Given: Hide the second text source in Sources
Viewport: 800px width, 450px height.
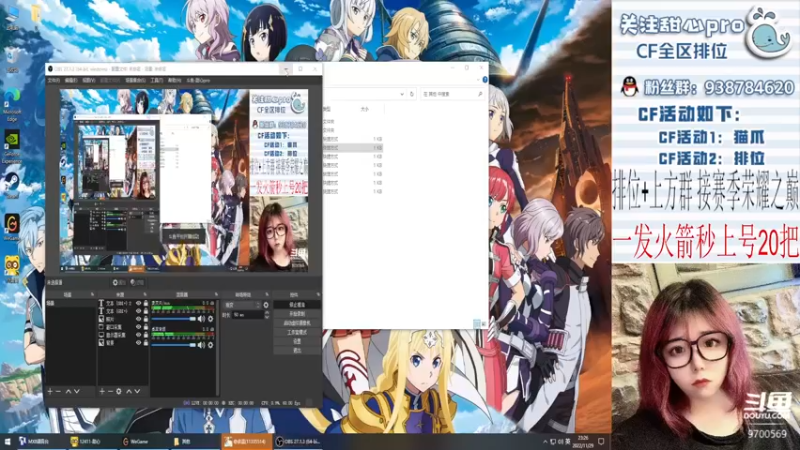Looking at the screenshot, I should click(138, 311).
